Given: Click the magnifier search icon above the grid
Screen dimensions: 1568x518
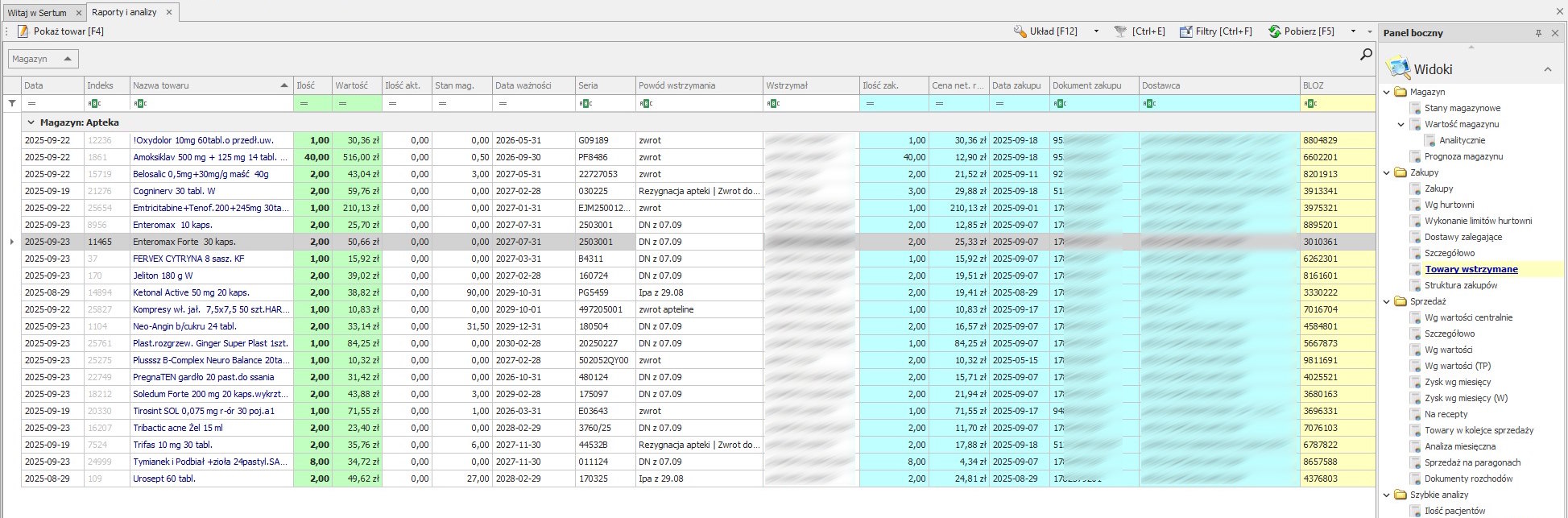Looking at the screenshot, I should [1366, 55].
